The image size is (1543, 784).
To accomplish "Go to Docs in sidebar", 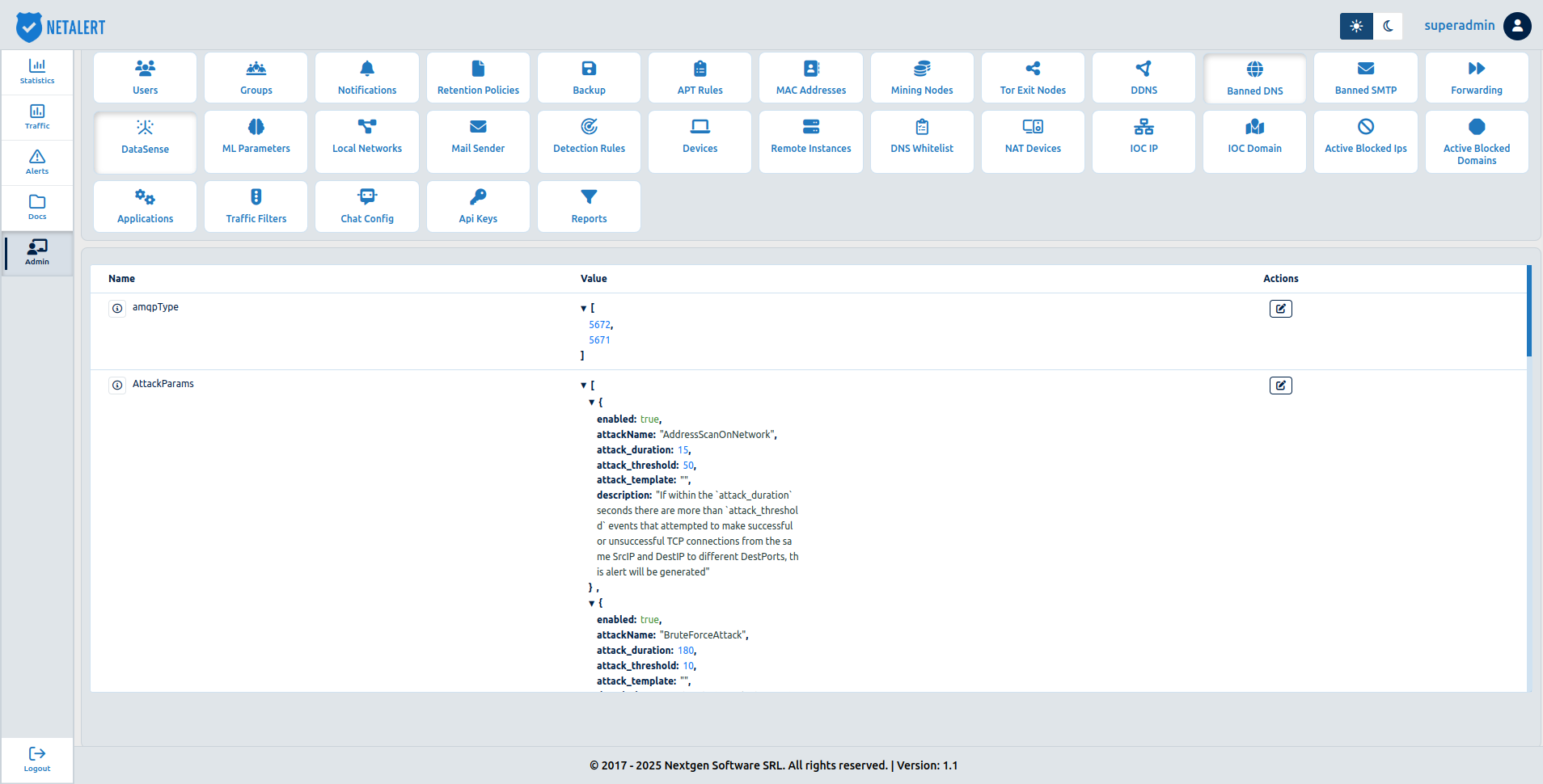I will click(37, 208).
